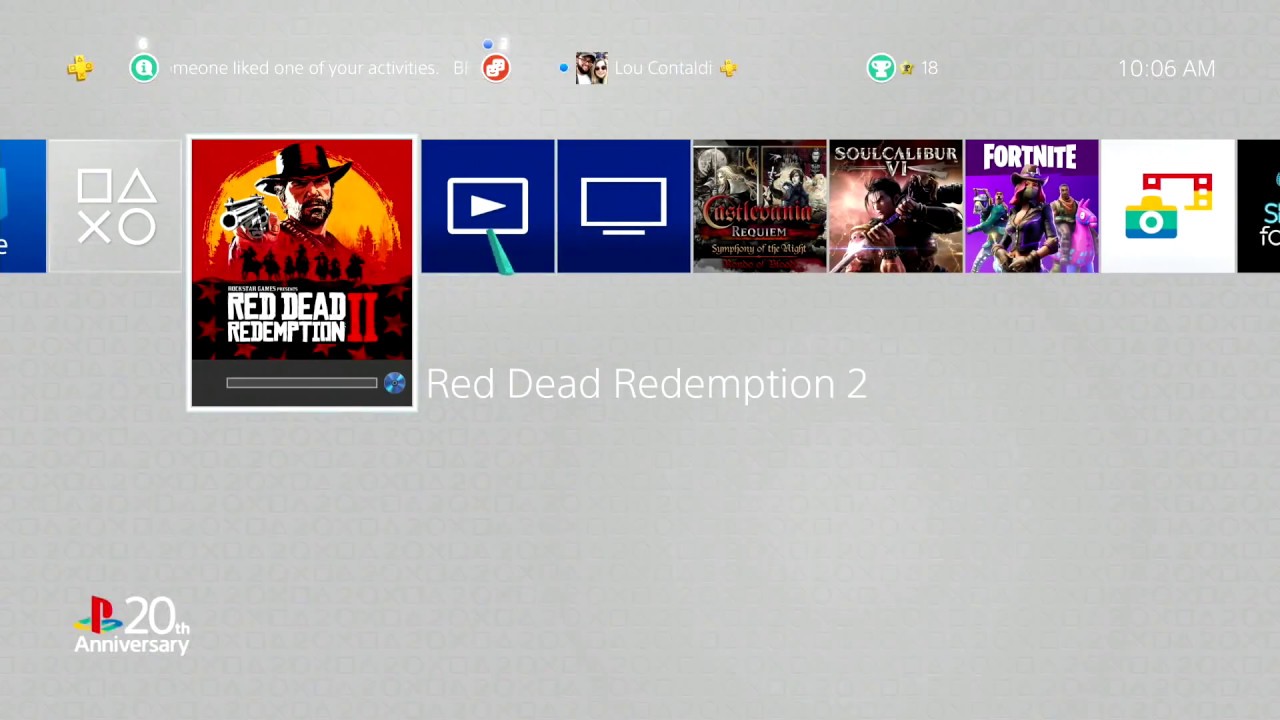Select the Red Dead Redemption 2 download progress bar
Screen dimensions: 1280x720
tap(302, 382)
